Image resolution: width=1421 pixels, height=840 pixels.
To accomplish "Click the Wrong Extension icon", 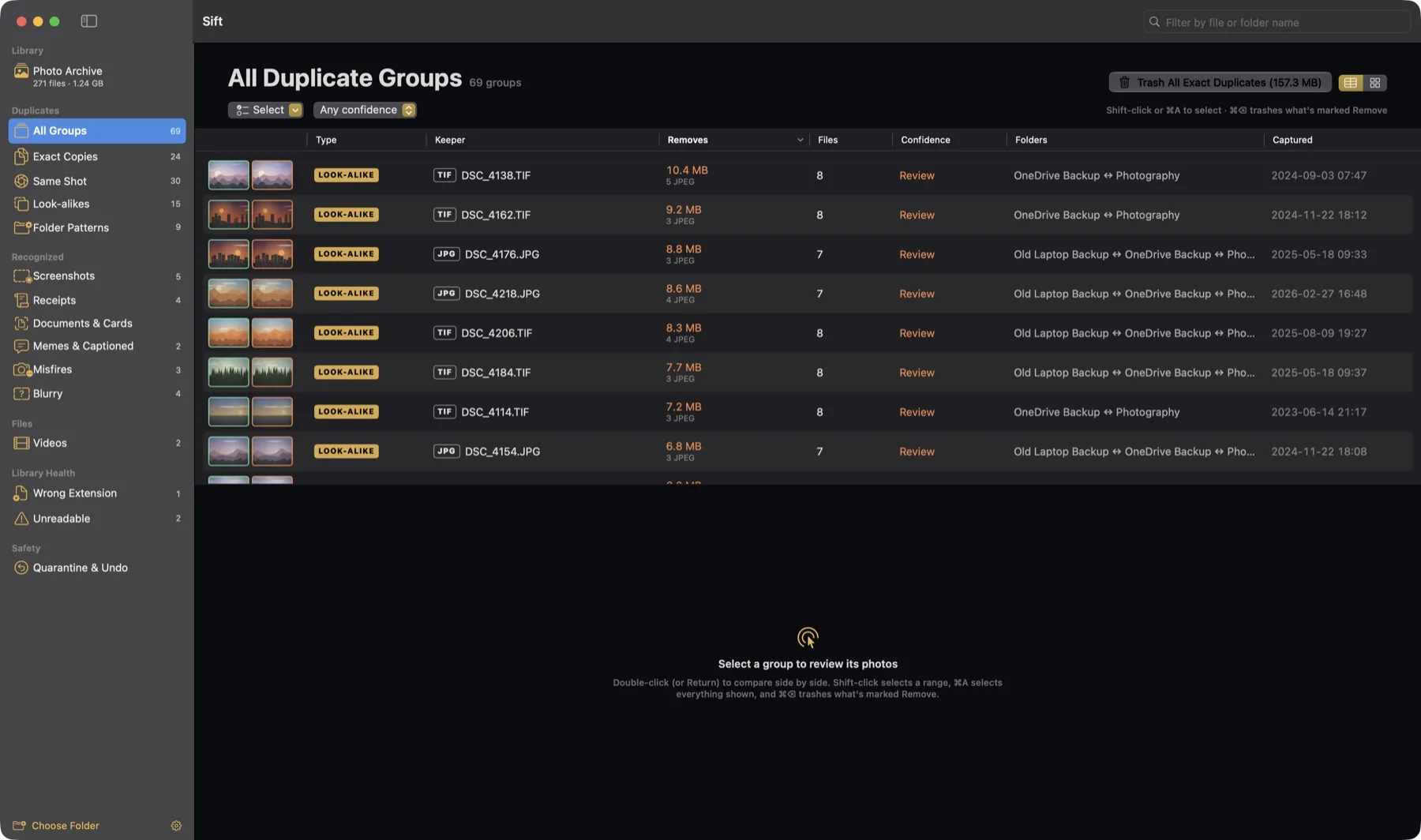I will point(21,493).
